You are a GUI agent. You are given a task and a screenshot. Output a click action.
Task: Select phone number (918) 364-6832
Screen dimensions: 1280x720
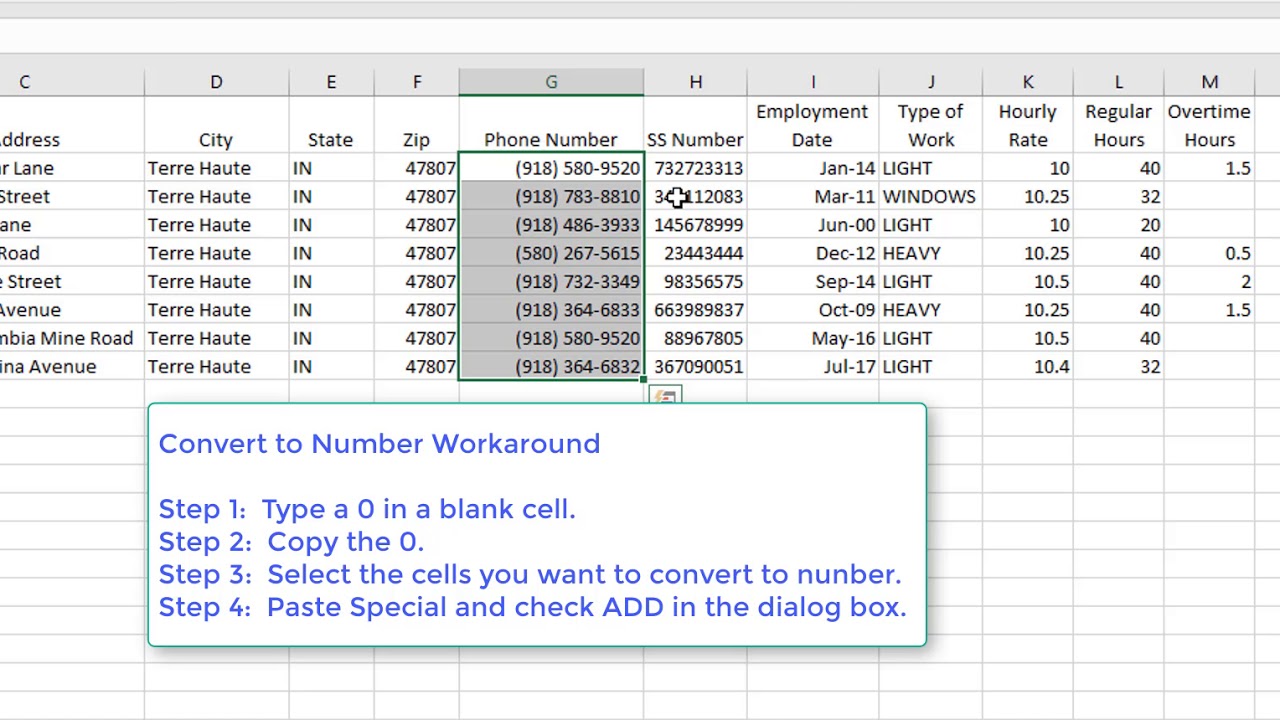coord(551,367)
